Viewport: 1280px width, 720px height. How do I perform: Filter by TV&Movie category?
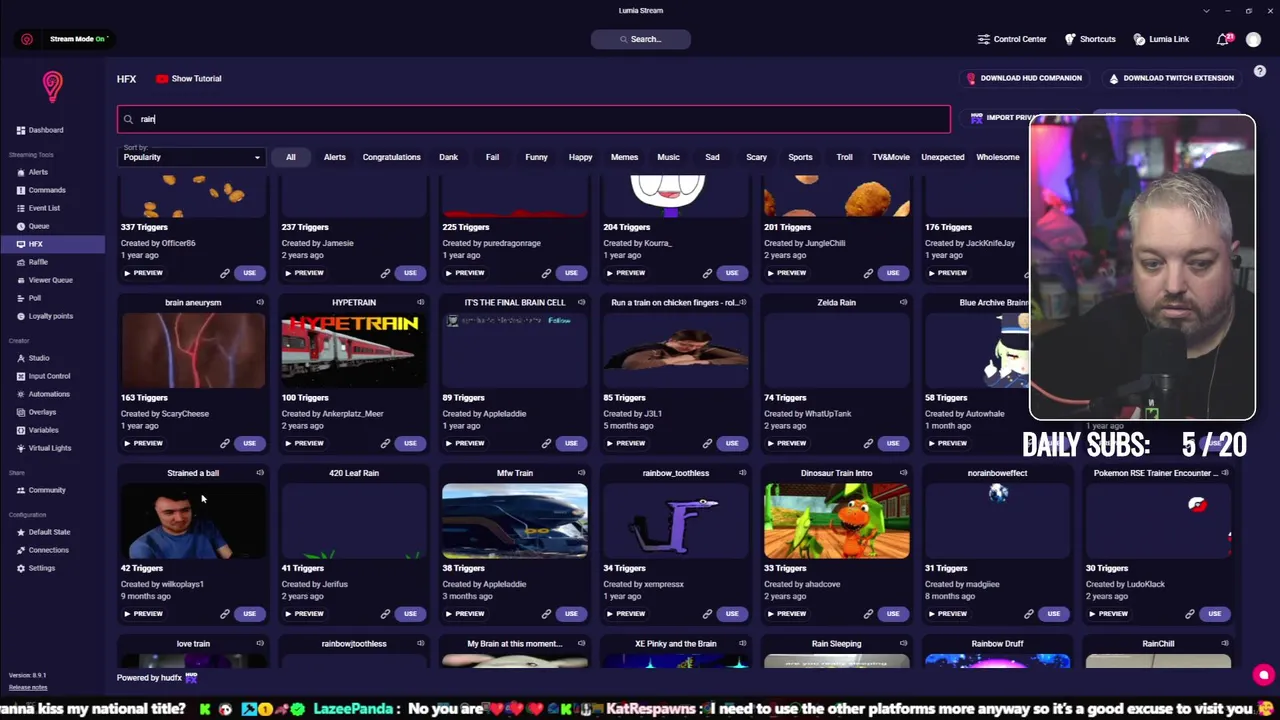pyautogui.click(x=890, y=157)
